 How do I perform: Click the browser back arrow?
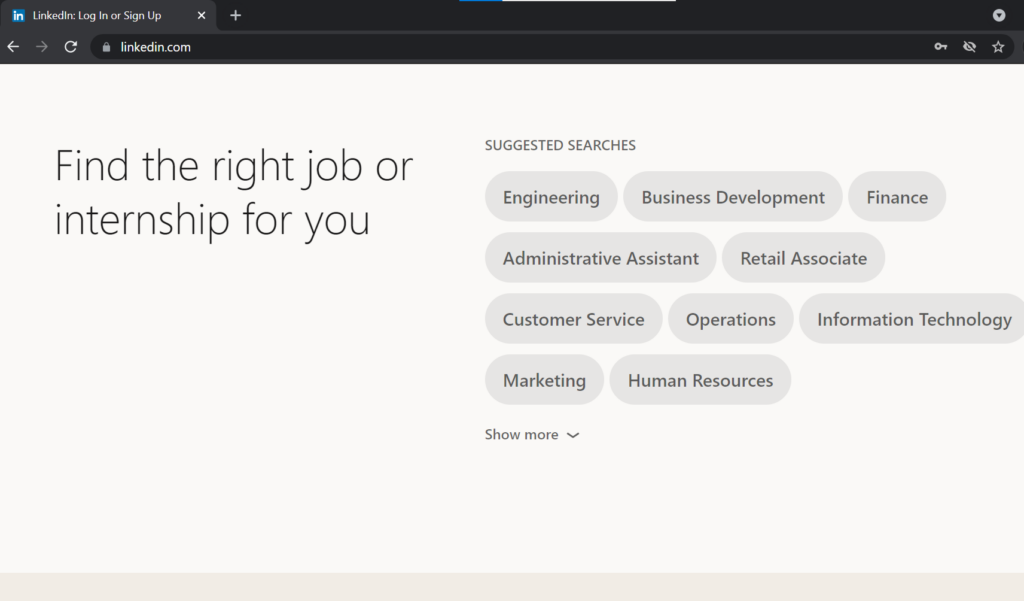[x=13, y=47]
